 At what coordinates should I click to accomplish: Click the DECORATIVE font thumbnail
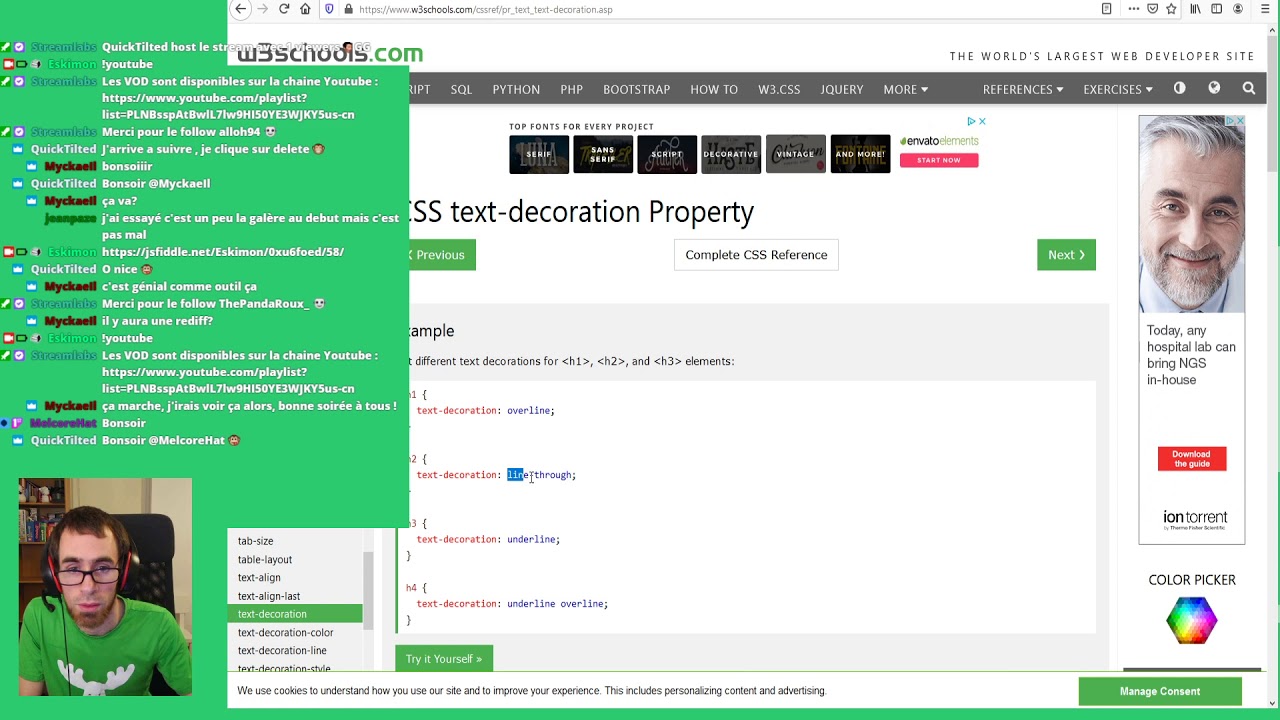coord(731,154)
